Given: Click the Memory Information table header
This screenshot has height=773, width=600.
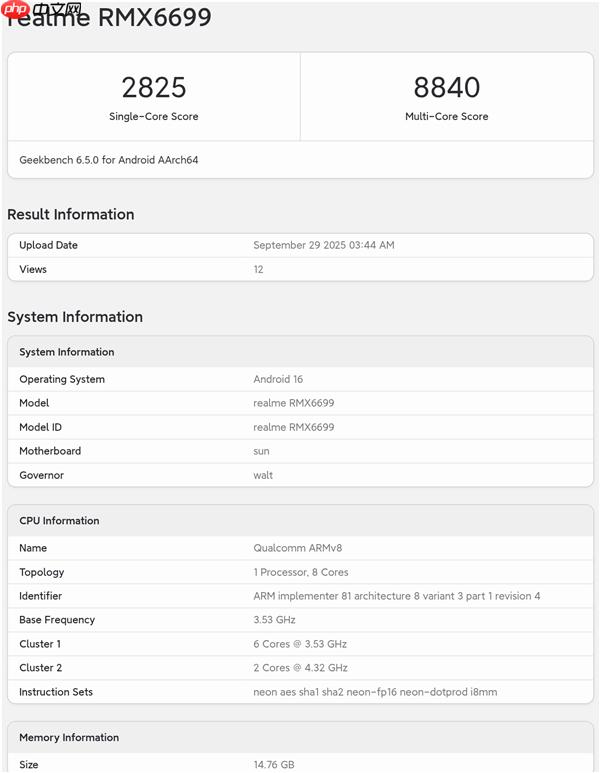Looking at the screenshot, I should click(69, 738).
